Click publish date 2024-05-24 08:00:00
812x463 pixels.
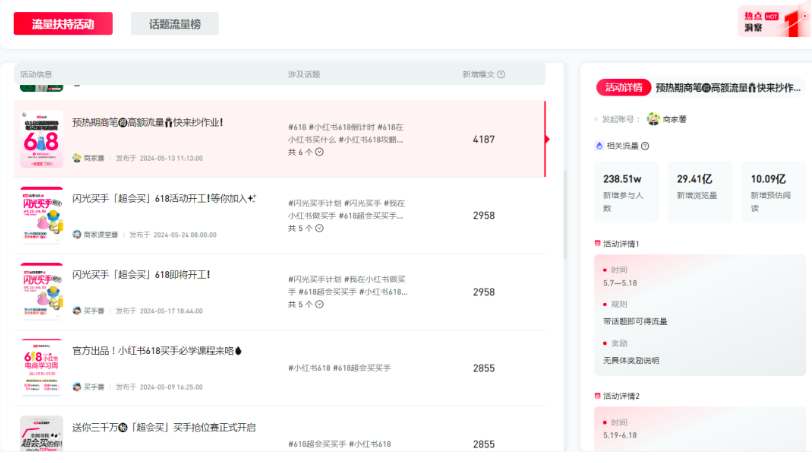(x=185, y=235)
